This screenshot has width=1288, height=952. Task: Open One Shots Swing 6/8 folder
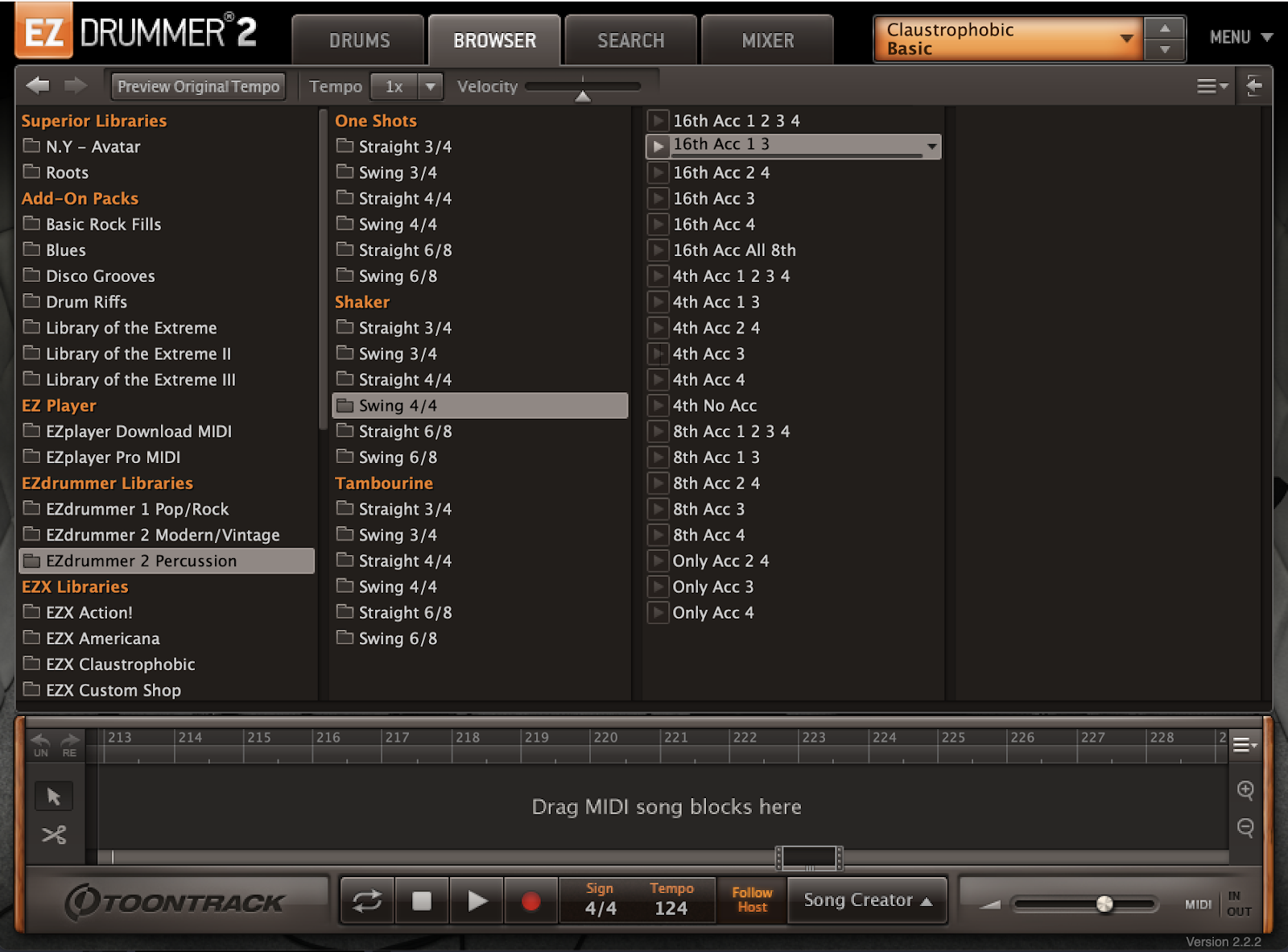(x=480, y=276)
